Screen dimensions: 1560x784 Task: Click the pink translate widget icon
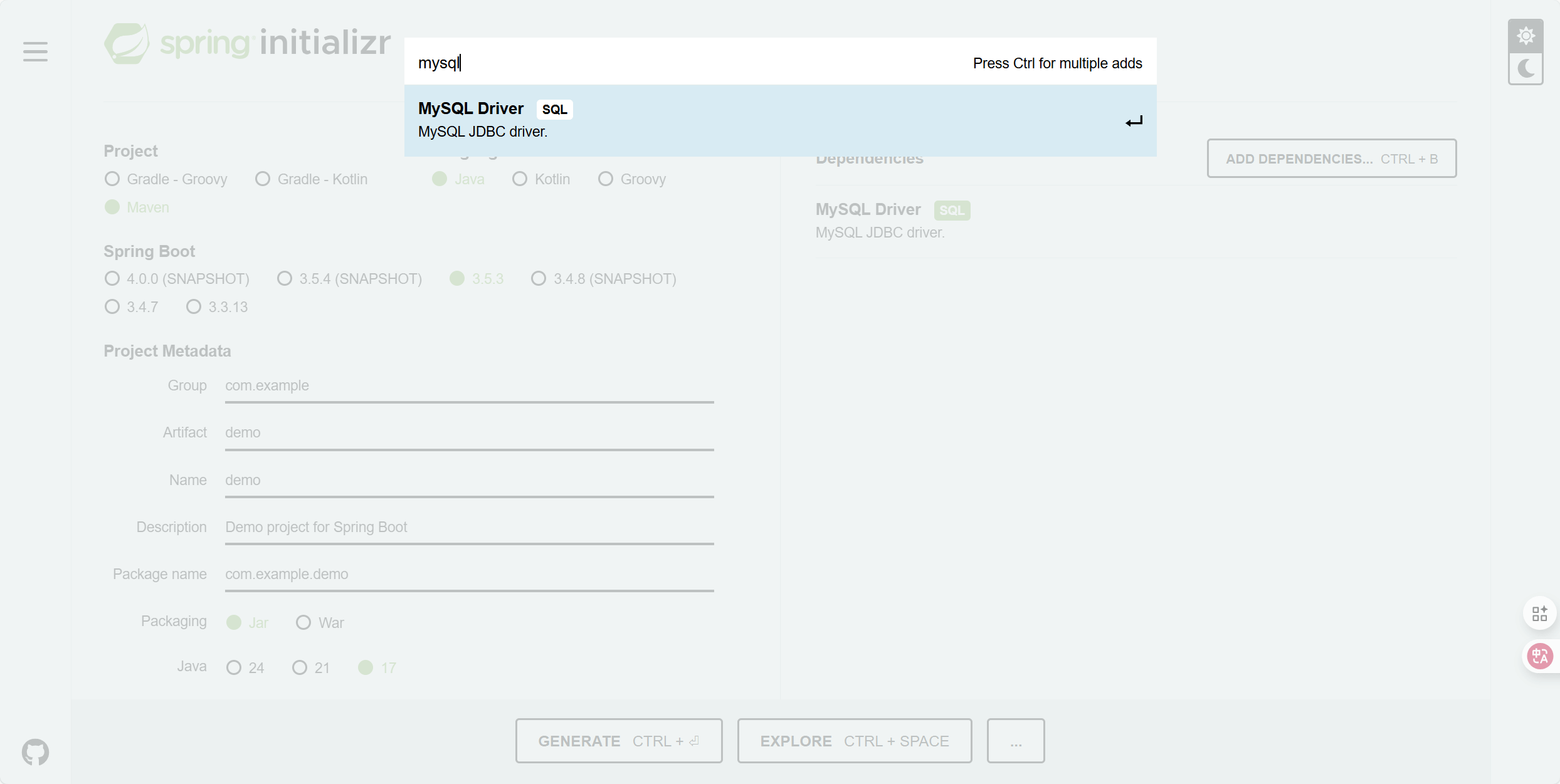[x=1539, y=656]
